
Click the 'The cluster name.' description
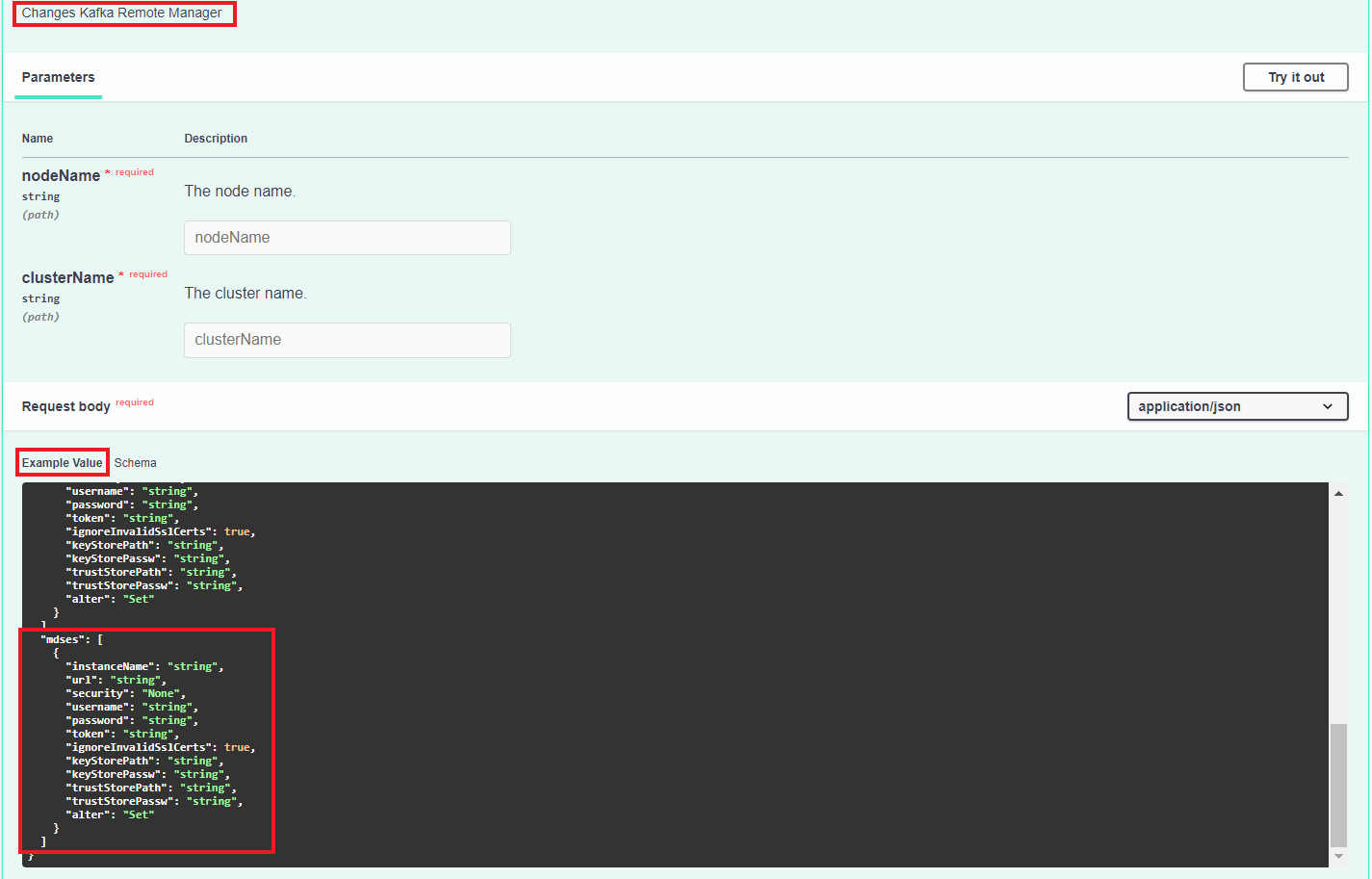[246, 294]
